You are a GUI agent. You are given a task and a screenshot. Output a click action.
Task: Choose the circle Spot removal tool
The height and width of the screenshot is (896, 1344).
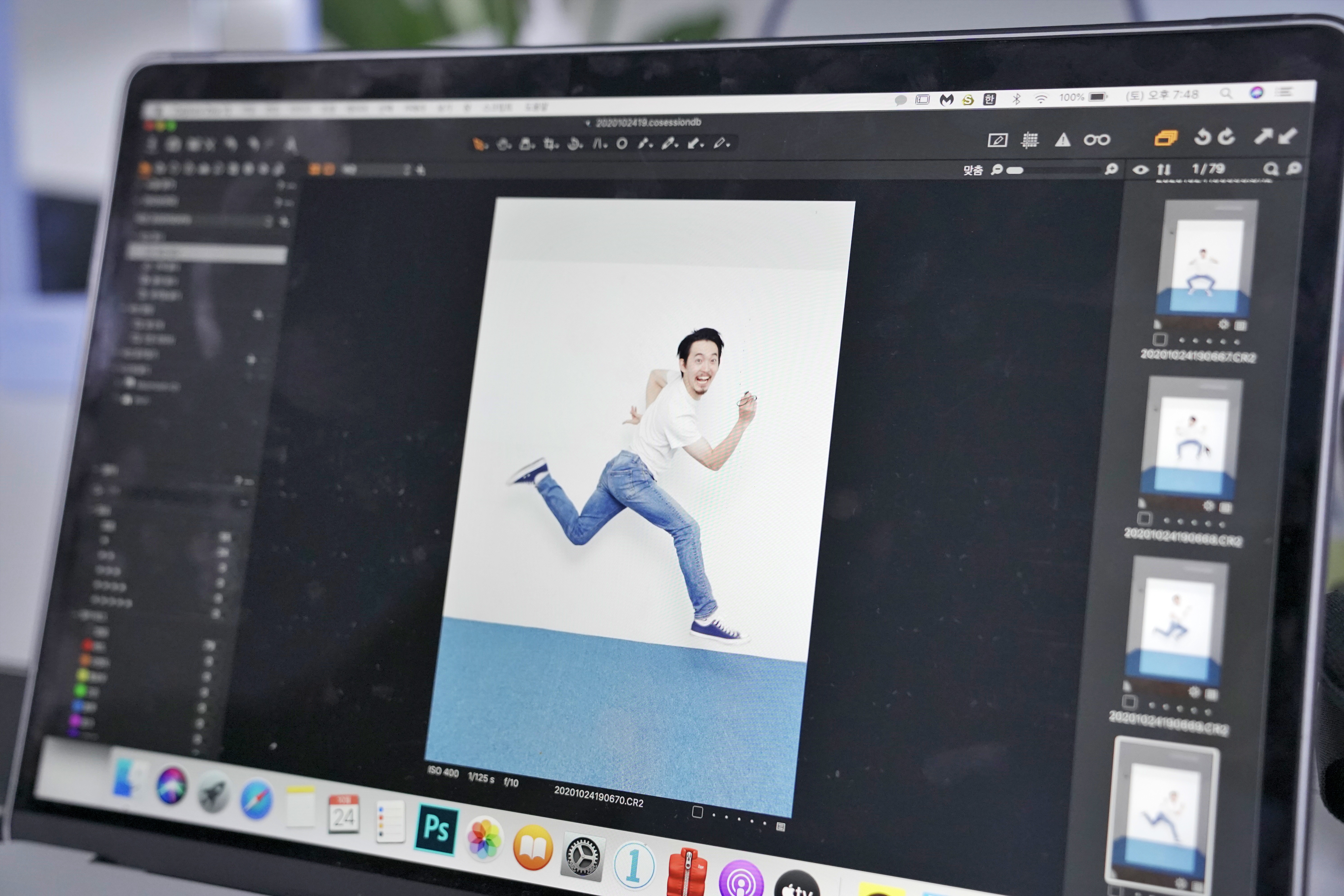click(622, 143)
